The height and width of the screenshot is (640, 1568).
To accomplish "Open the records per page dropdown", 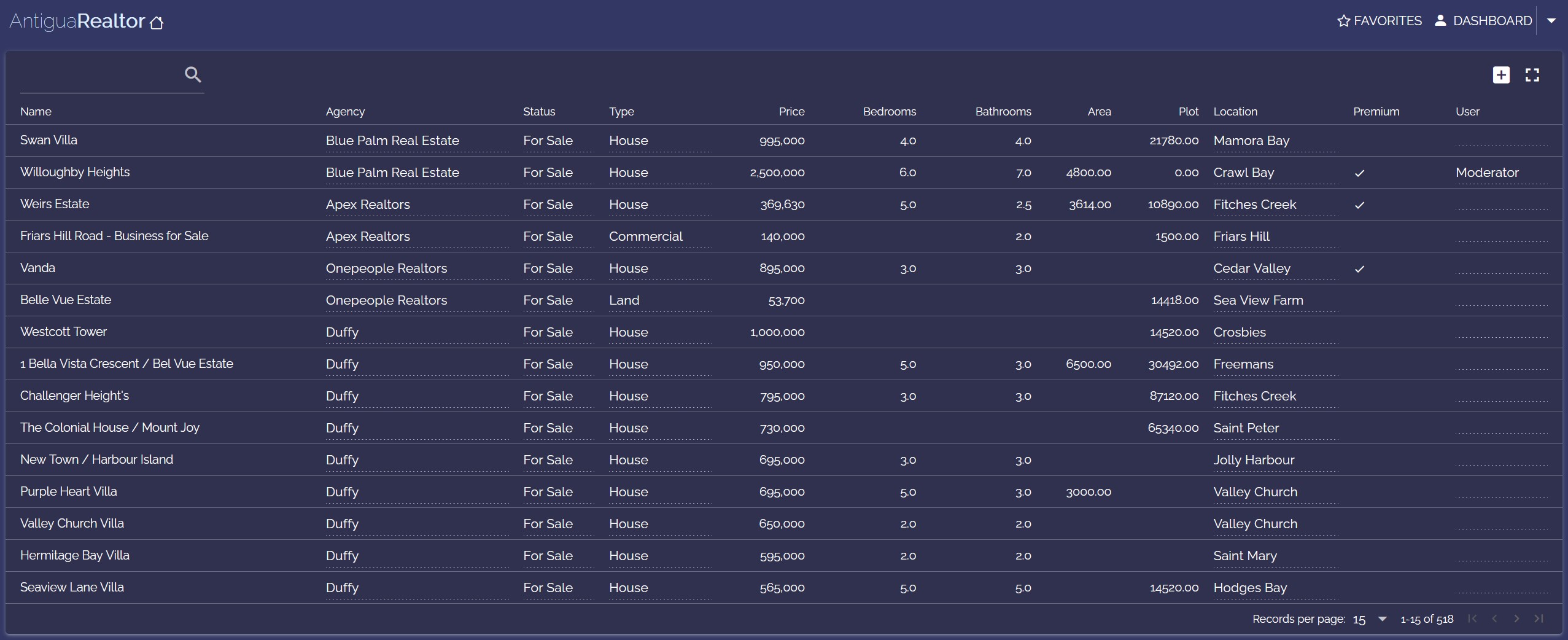I will 1382,619.
